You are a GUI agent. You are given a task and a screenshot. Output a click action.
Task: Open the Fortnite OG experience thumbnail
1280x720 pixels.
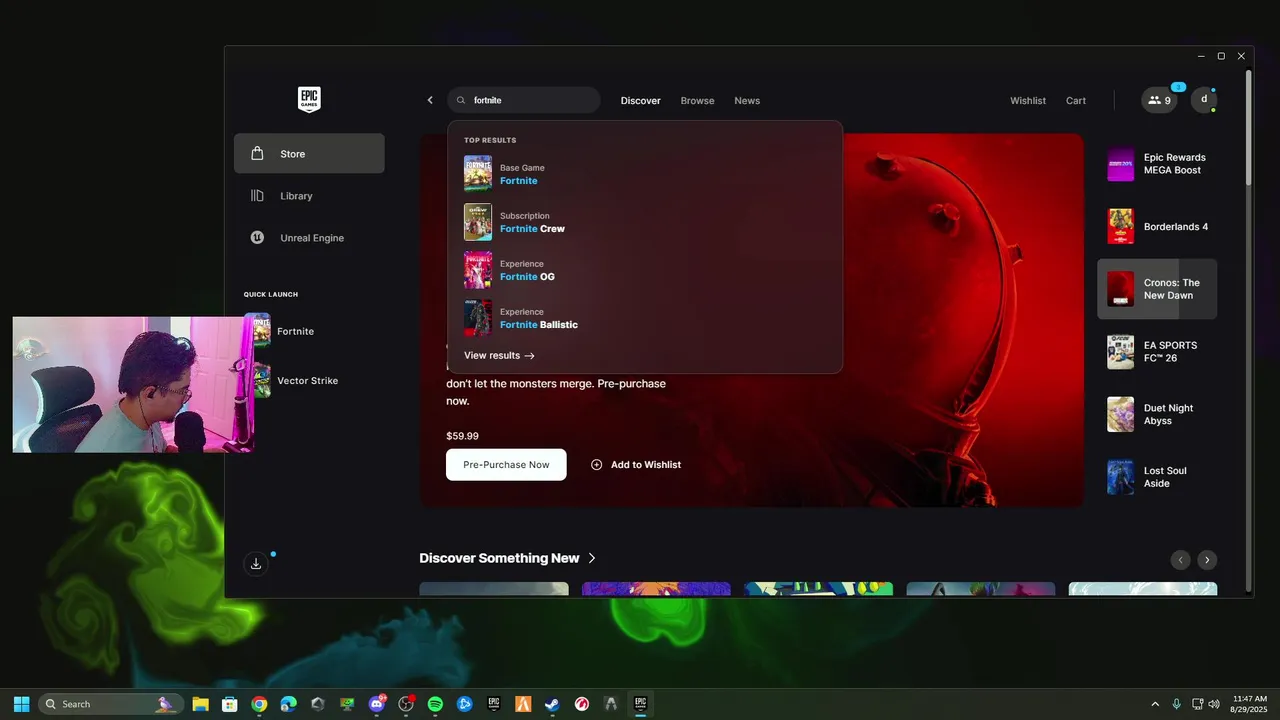pos(478,270)
